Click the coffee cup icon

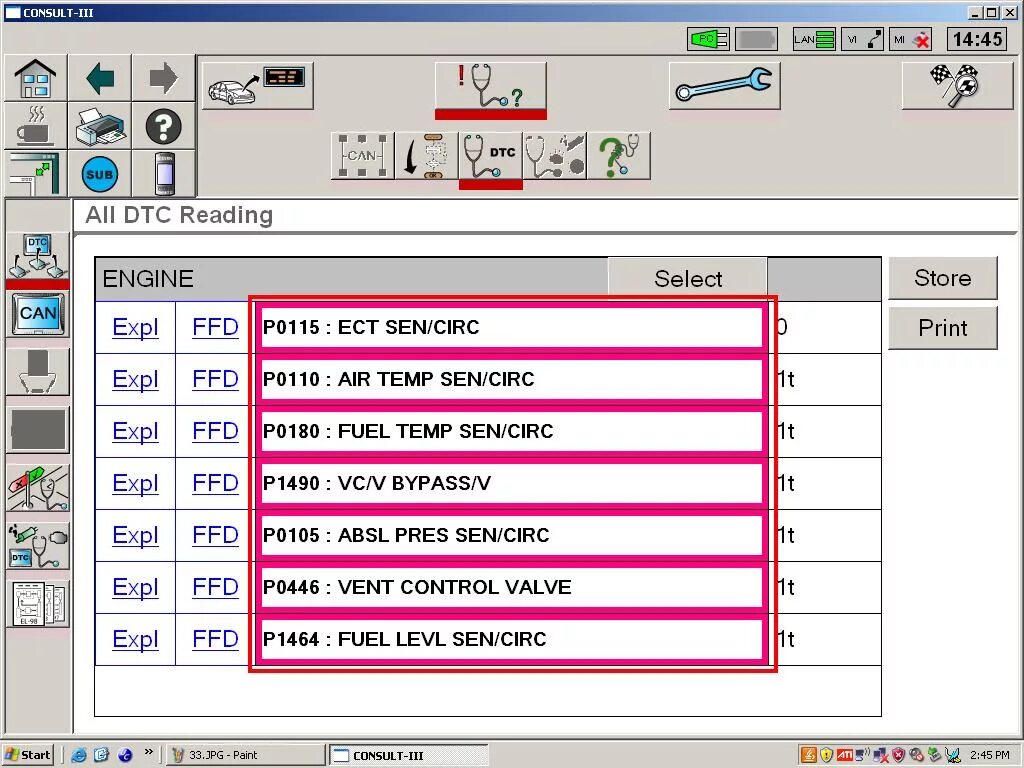point(35,126)
